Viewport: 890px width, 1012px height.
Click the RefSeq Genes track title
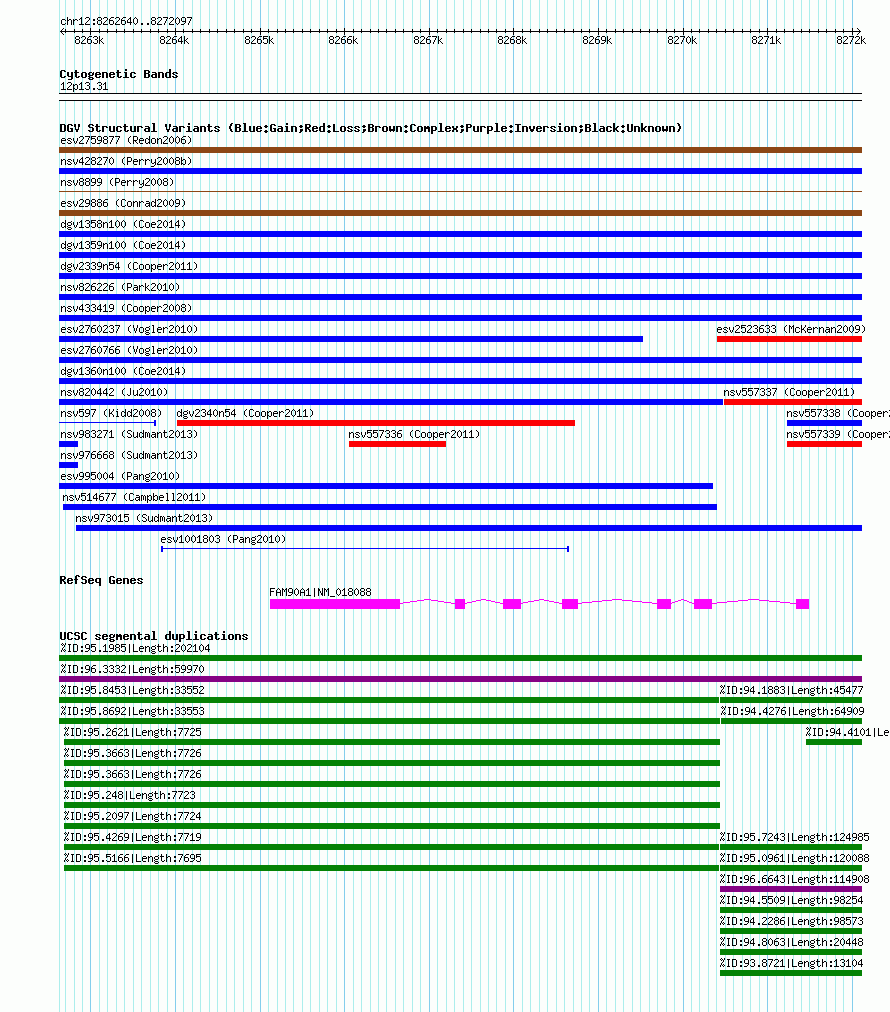point(101,580)
